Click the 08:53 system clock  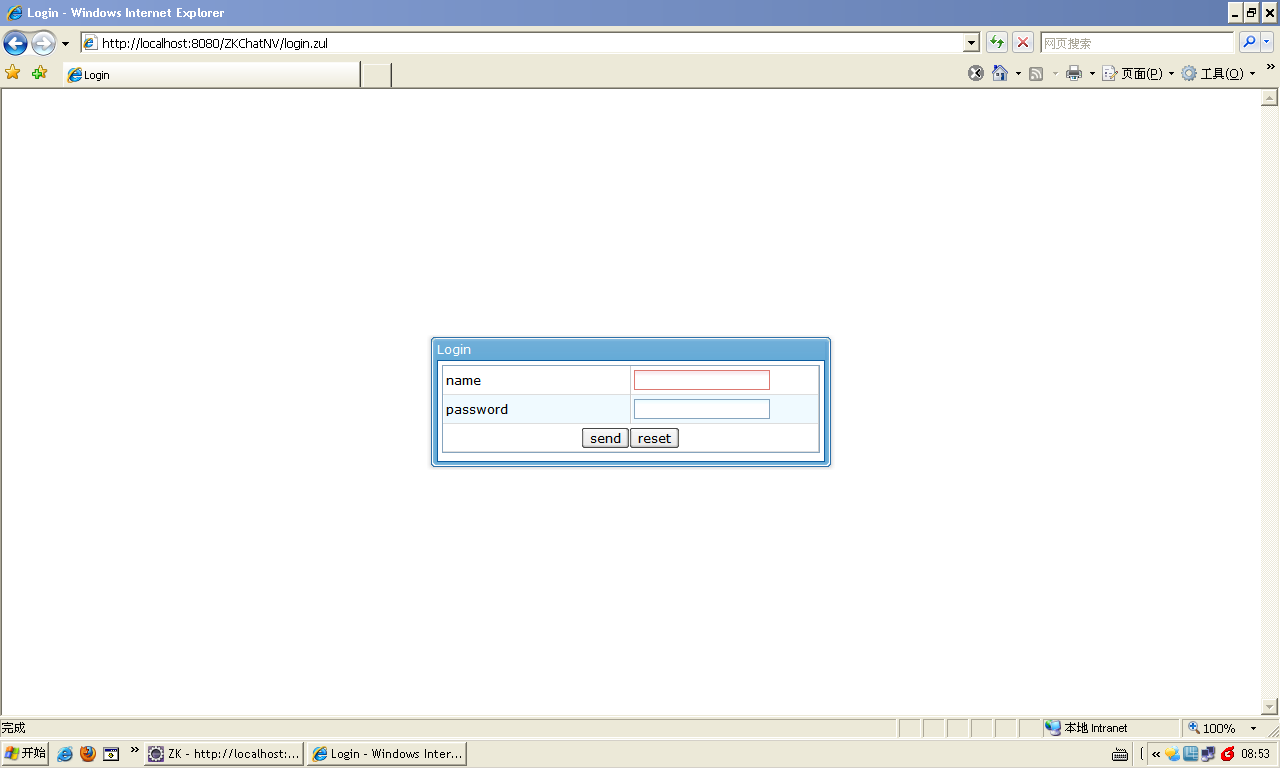click(x=1256, y=754)
